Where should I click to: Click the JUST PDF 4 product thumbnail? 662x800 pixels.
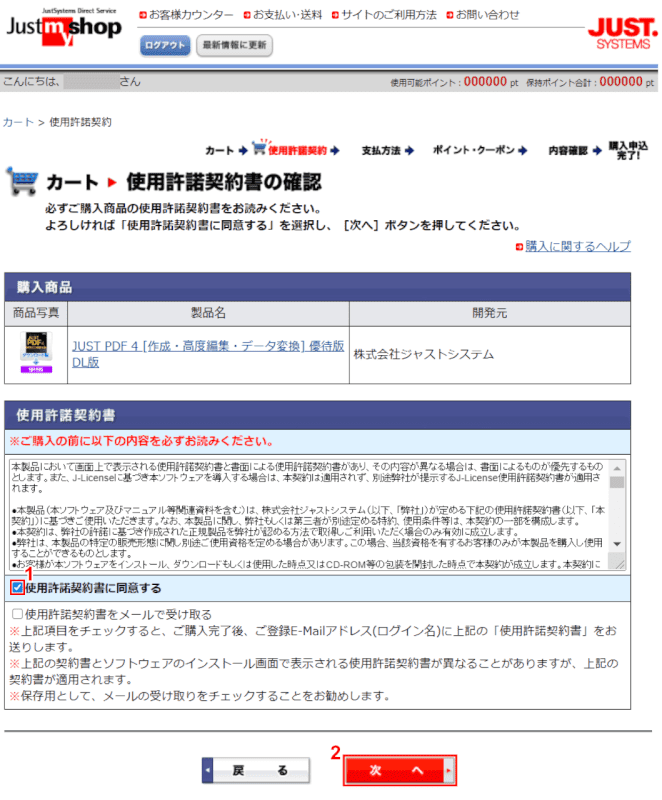tap(36, 352)
